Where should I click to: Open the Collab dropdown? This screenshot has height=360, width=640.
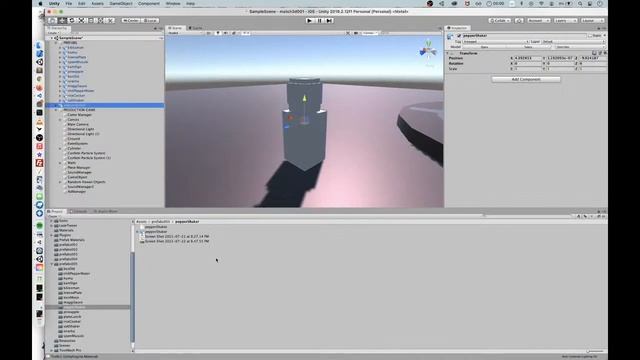point(500,20)
